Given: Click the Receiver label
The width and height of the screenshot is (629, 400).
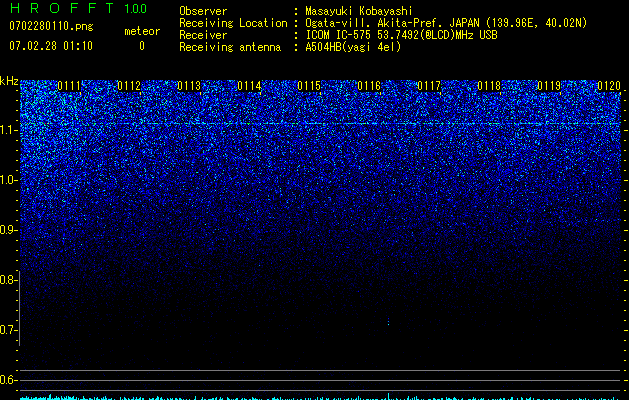Looking at the screenshot, I should pyautogui.click(x=203, y=35).
